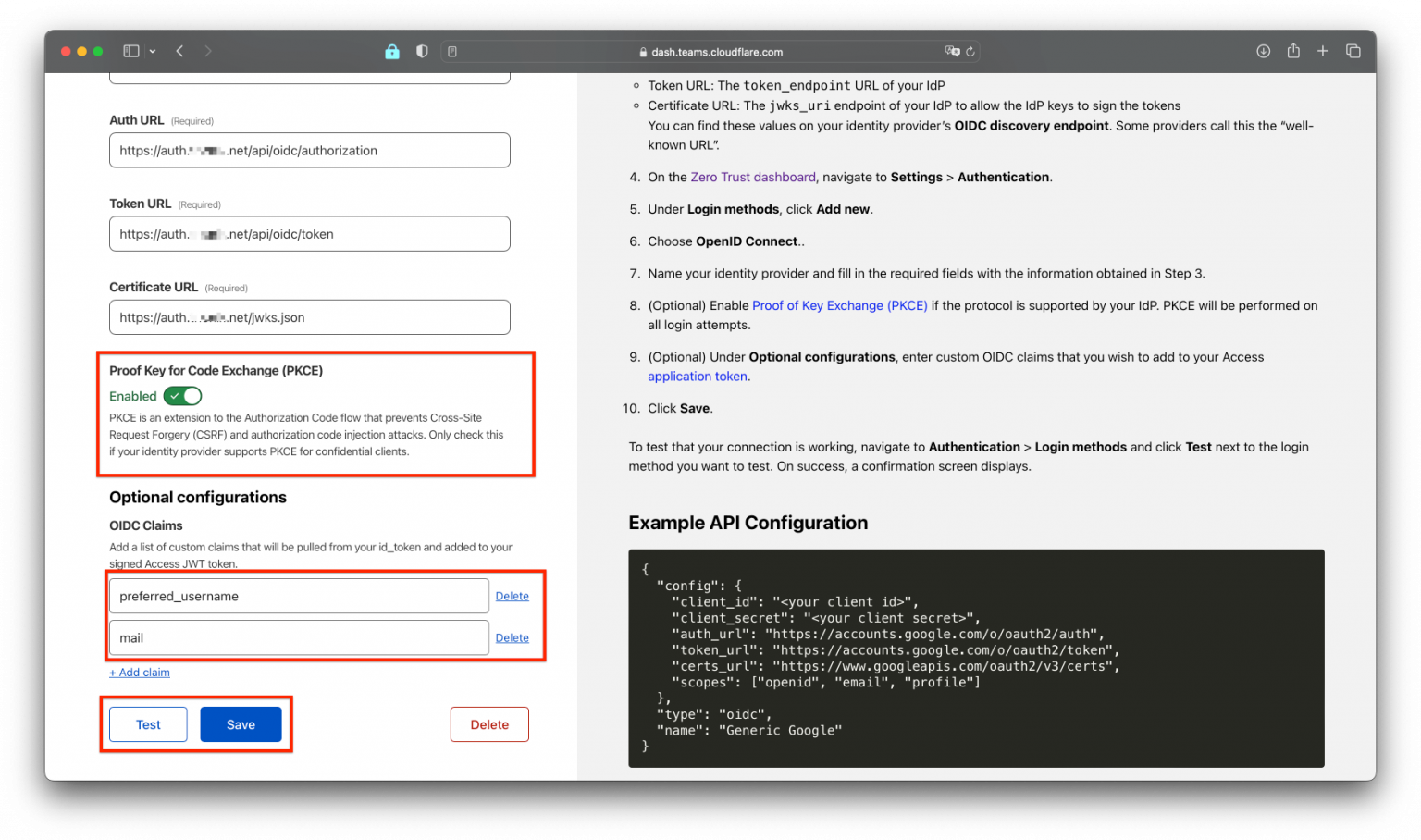Delete the preferred_username claim
Screen dimensions: 1421x840
(x=512, y=596)
